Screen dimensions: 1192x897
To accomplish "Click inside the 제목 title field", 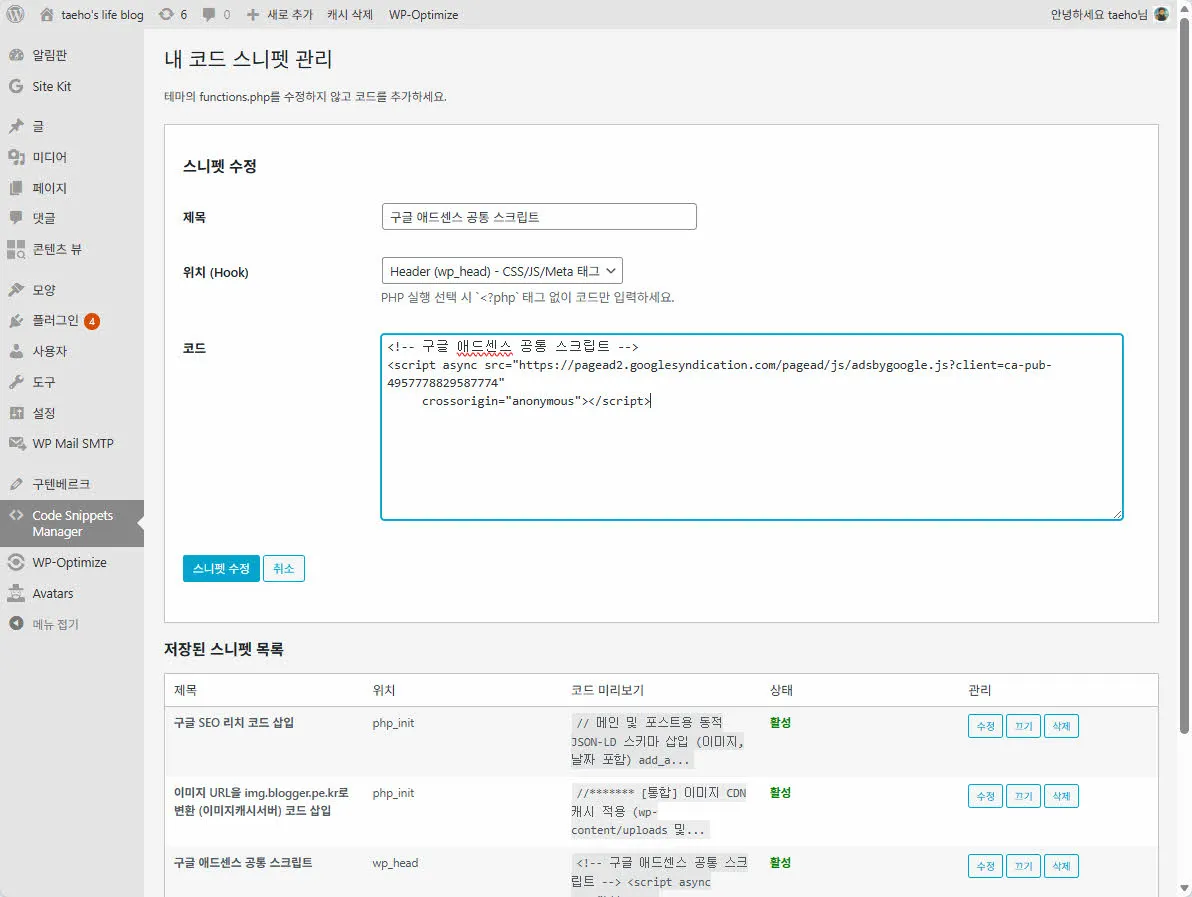I will coord(538,216).
